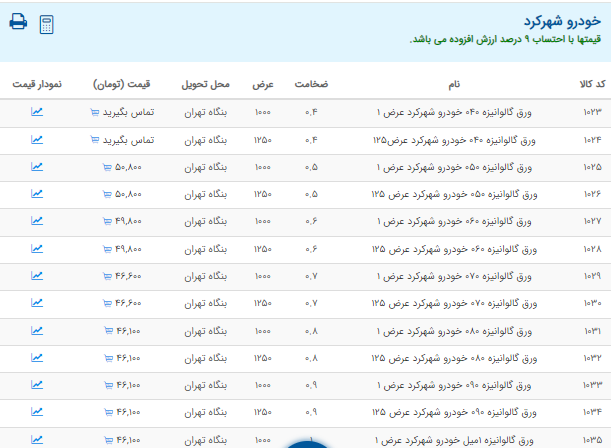Show price chart for product code 1026
This screenshot has height=448, width=611.
pyautogui.click(x=37, y=194)
